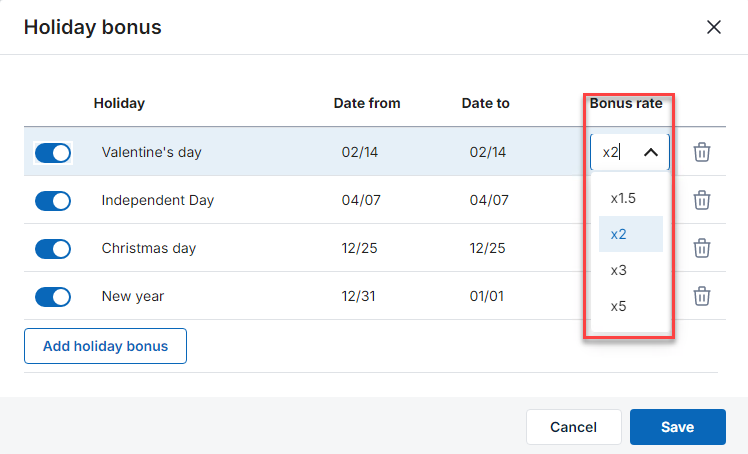The width and height of the screenshot is (748, 454).
Task: Delete the Christmas day holiday row
Action: tap(702, 248)
